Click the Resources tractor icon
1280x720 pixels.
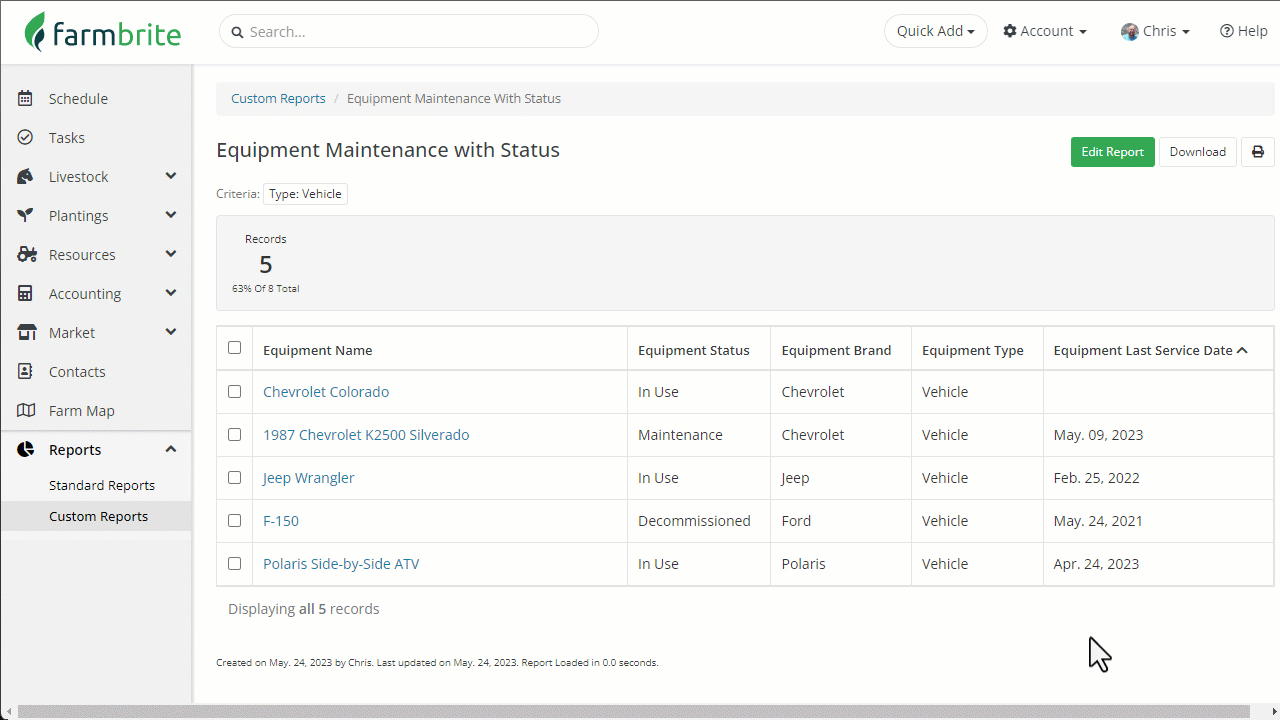point(26,255)
